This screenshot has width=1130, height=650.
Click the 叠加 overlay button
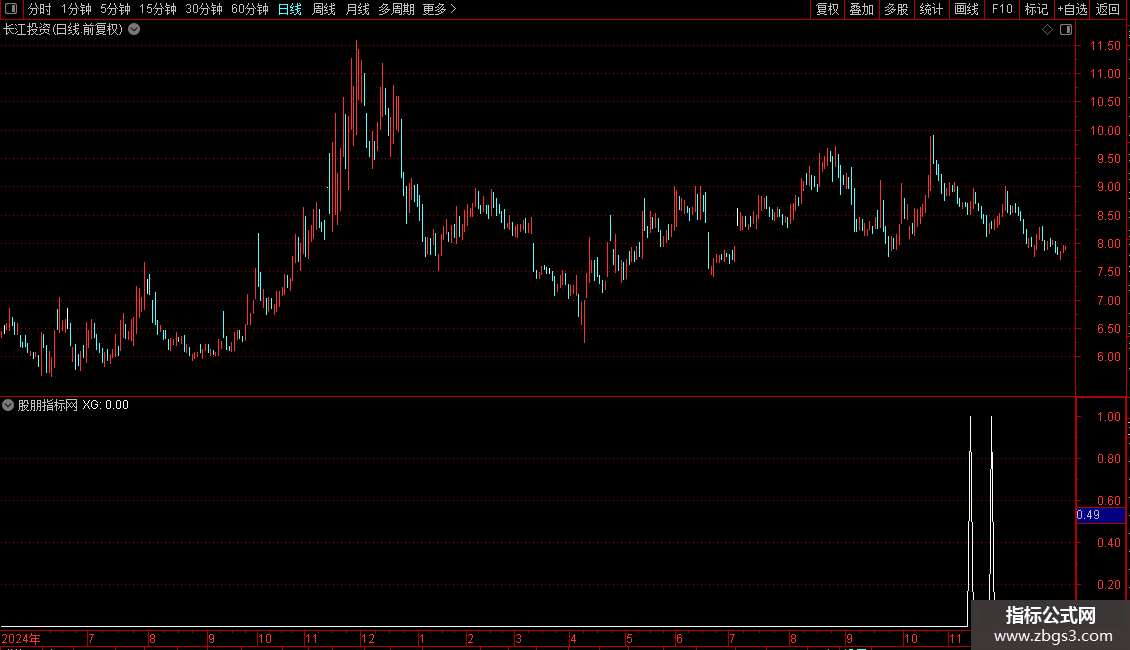[861, 9]
